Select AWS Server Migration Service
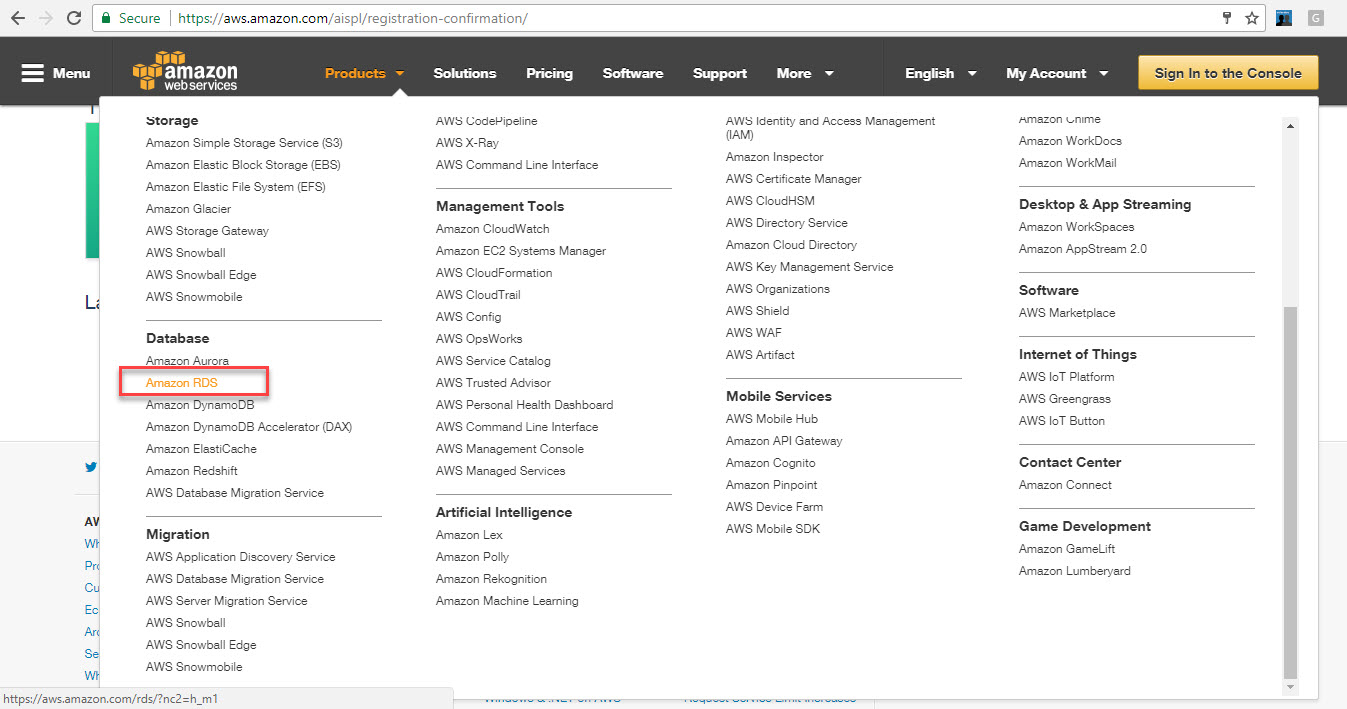This screenshot has width=1347, height=709. point(227,601)
